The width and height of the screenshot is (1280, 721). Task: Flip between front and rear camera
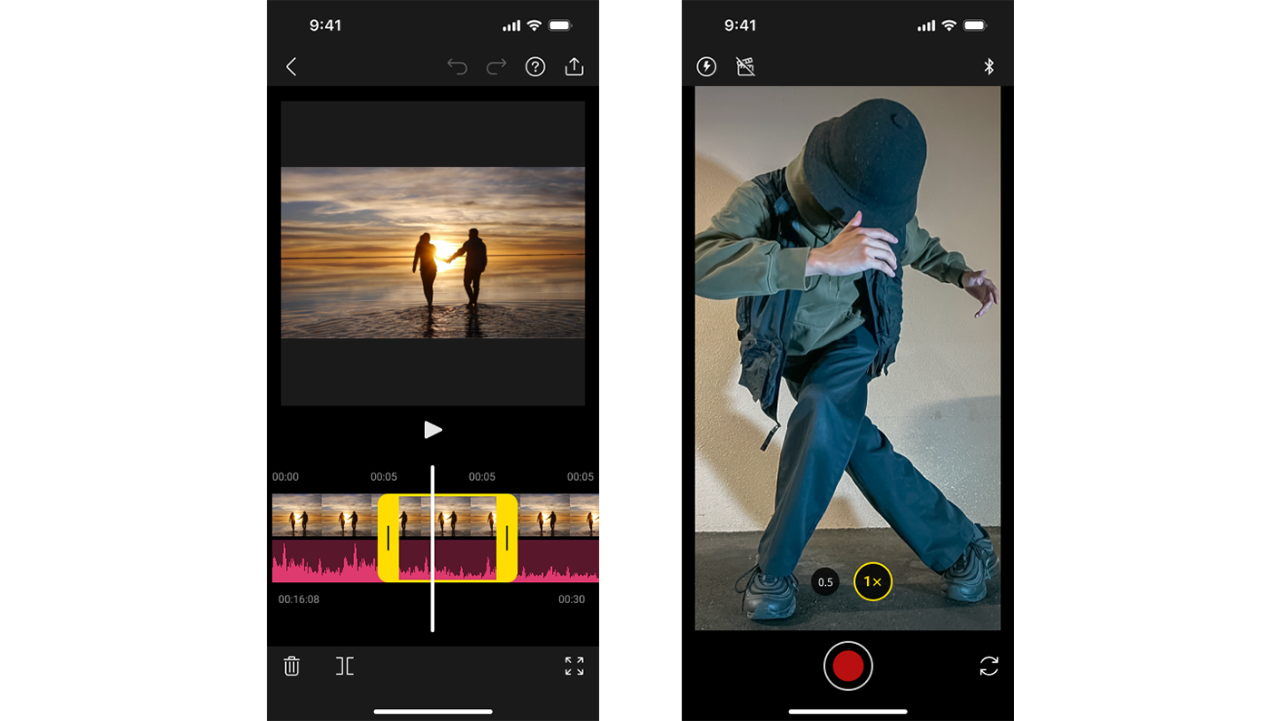[988, 666]
